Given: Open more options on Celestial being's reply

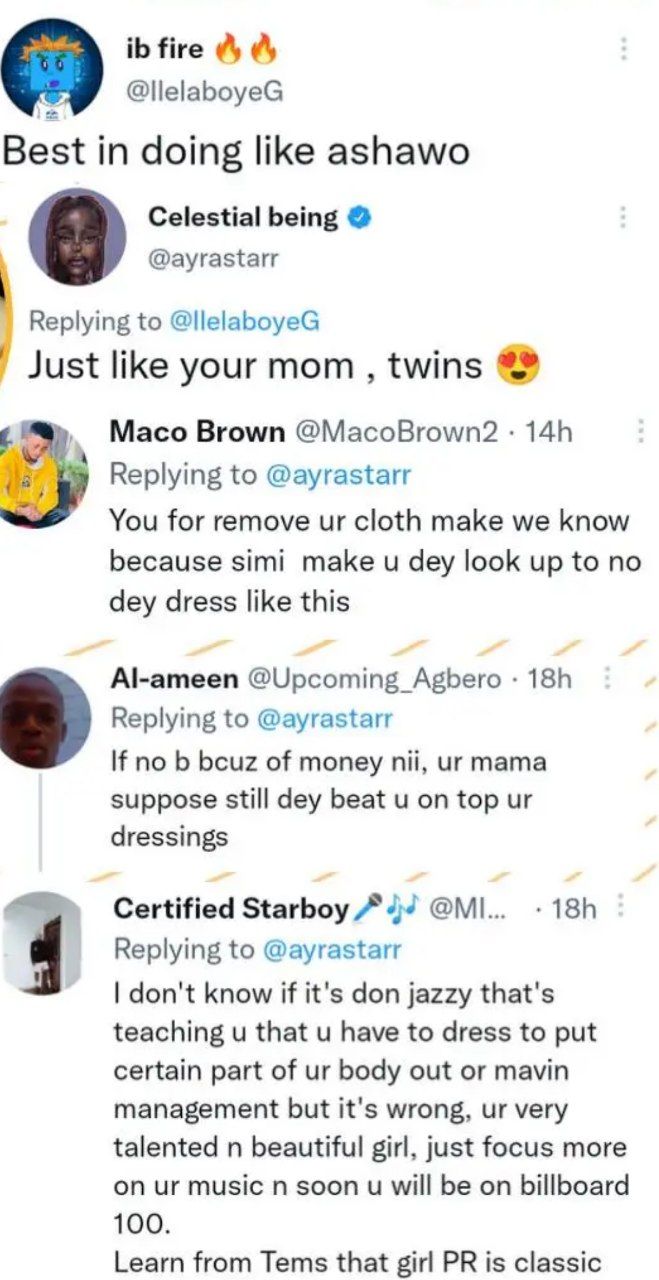Looking at the screenshot, I should pos(623,217).
